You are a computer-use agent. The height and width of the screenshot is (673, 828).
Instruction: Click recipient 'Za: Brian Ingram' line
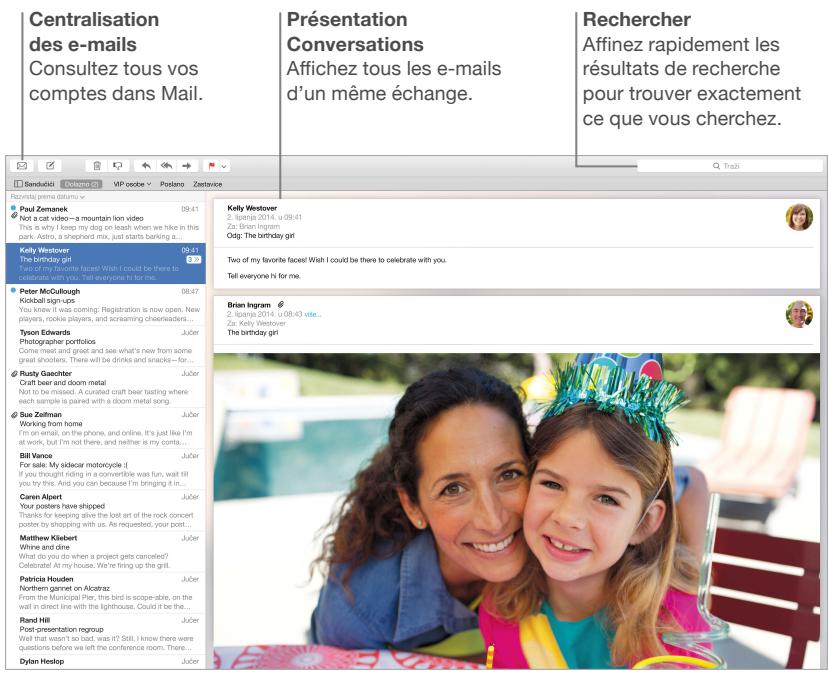[x=253, y=226]
